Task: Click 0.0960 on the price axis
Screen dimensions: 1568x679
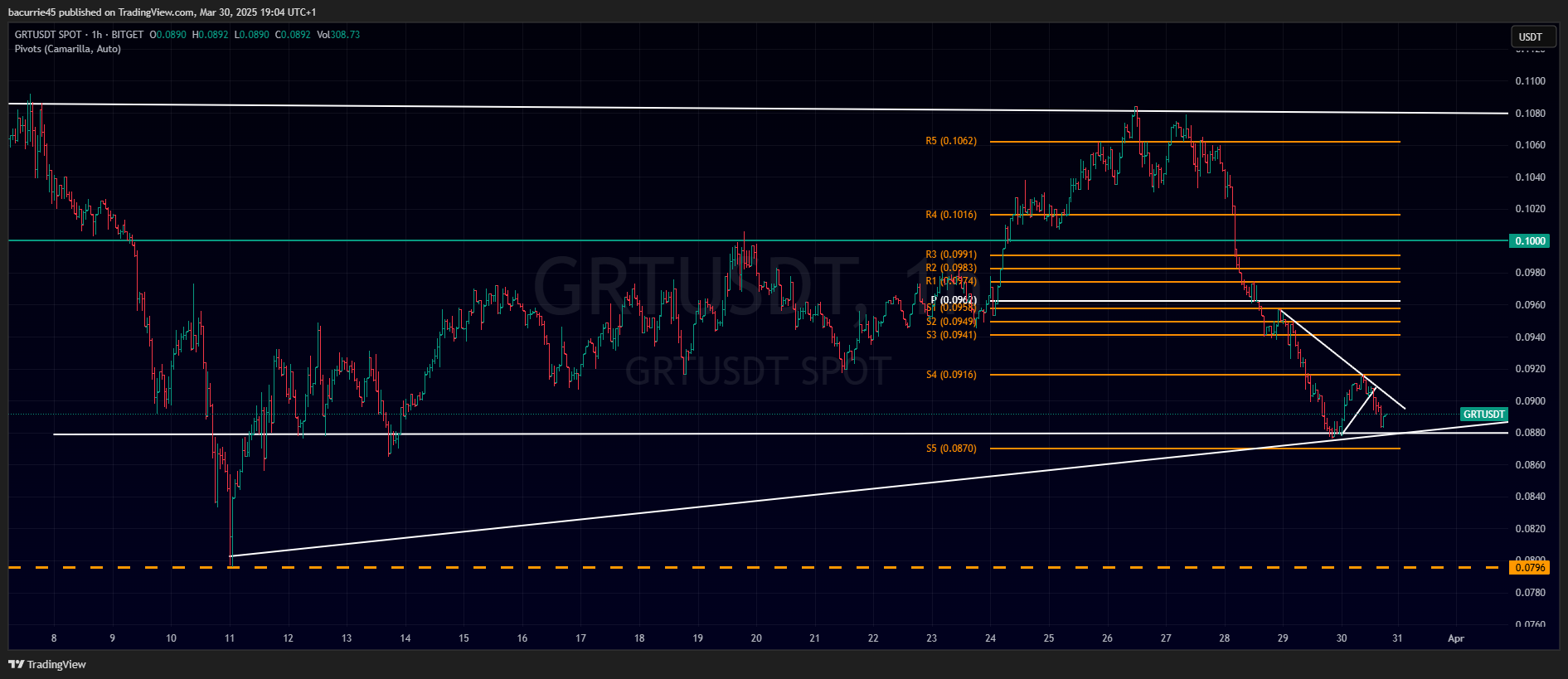Action: click(x=1530, y=305)
